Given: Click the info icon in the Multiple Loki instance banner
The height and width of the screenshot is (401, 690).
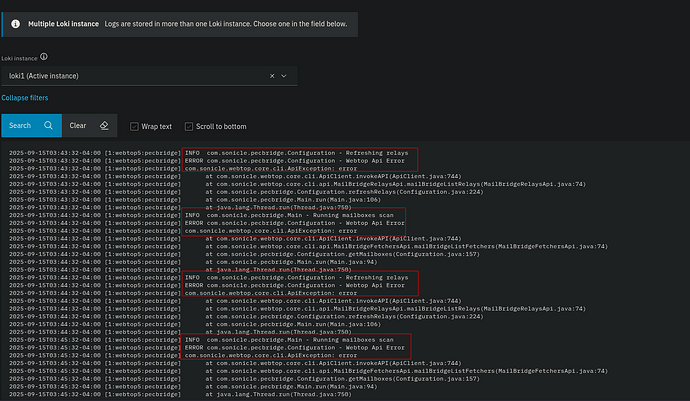Looking at the screenshot, I should [x=13, y=21].
